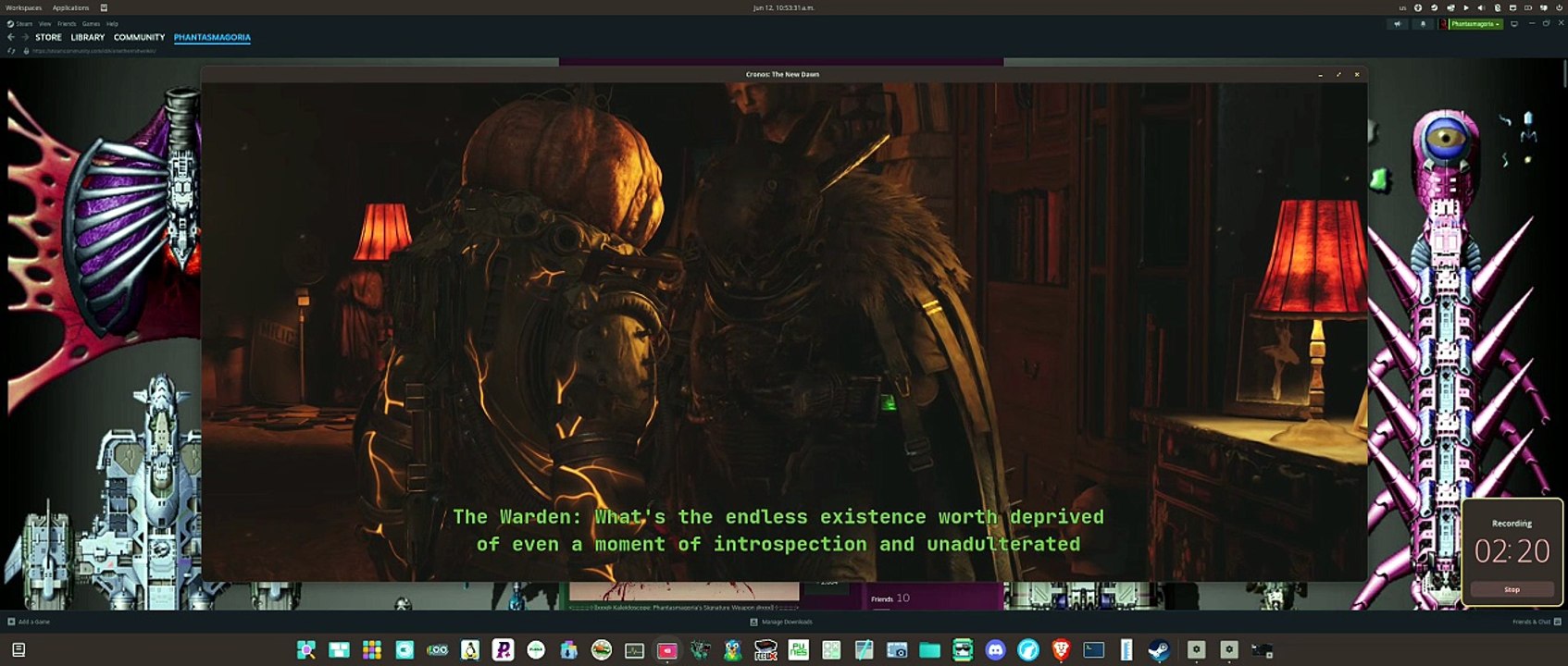The width and height of the screenshot is (1568, 666).
Task: Open the blue parrot dock icon
Action: (732, 650)
